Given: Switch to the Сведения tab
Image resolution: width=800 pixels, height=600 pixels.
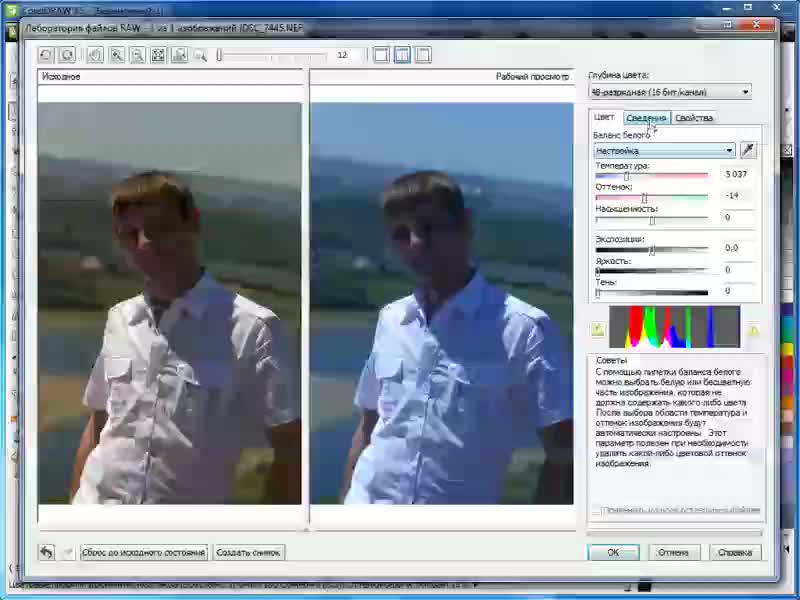Looking at the screenshot, I should 646,118.
